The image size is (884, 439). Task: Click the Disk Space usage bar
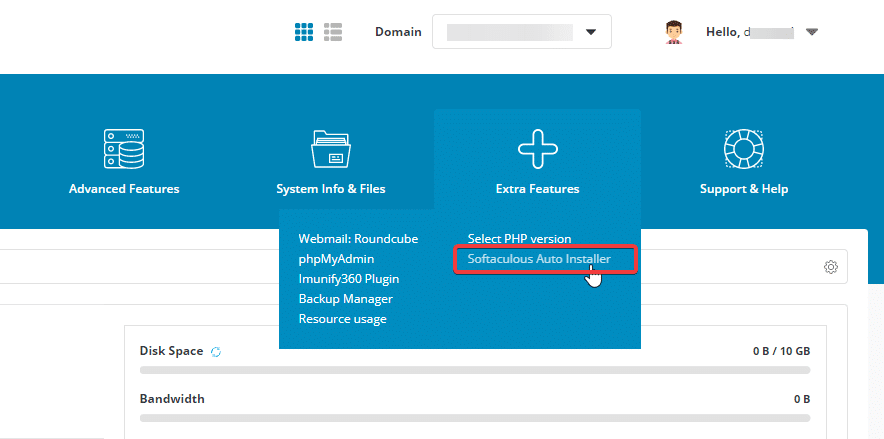point(474,369)
